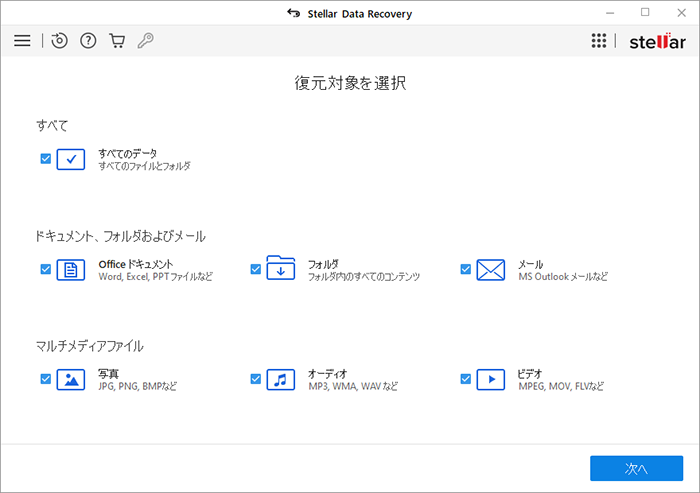Open the help question mark icon
The image size is (700, 493).
coord(88,41)
